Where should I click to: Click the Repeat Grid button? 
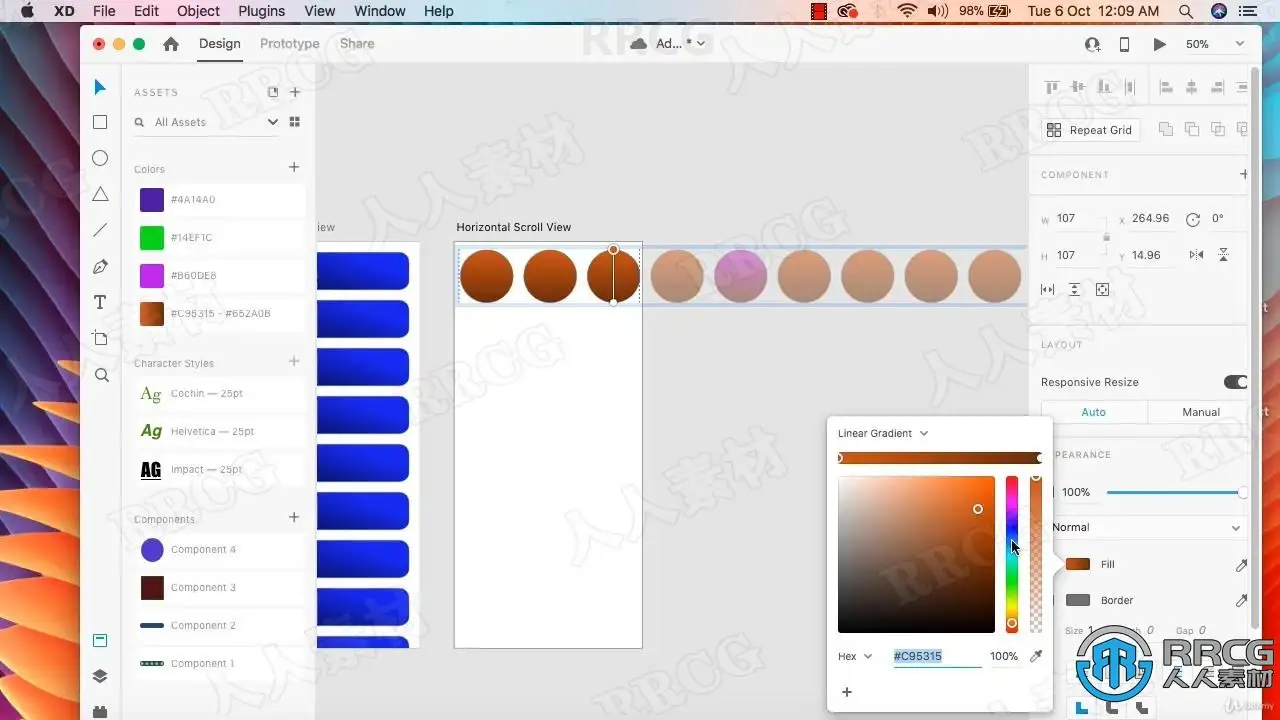coord(1091,130)
